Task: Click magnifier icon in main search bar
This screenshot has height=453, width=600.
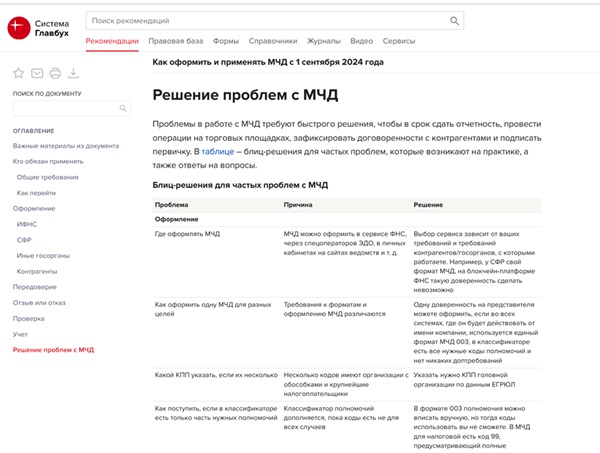Action: pos(455,20)
